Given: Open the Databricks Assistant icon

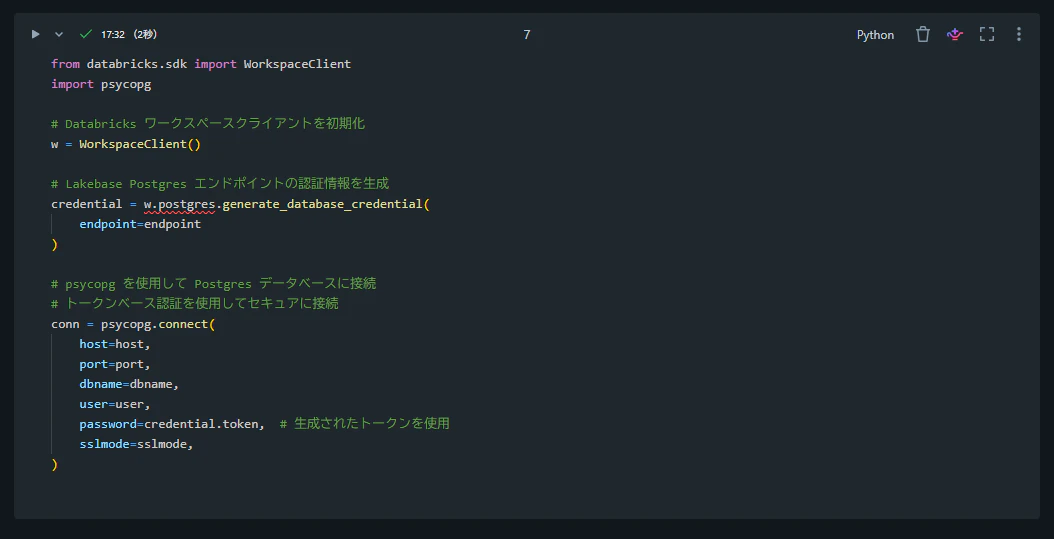Looking at the screenshot, I should pos(955,34).
